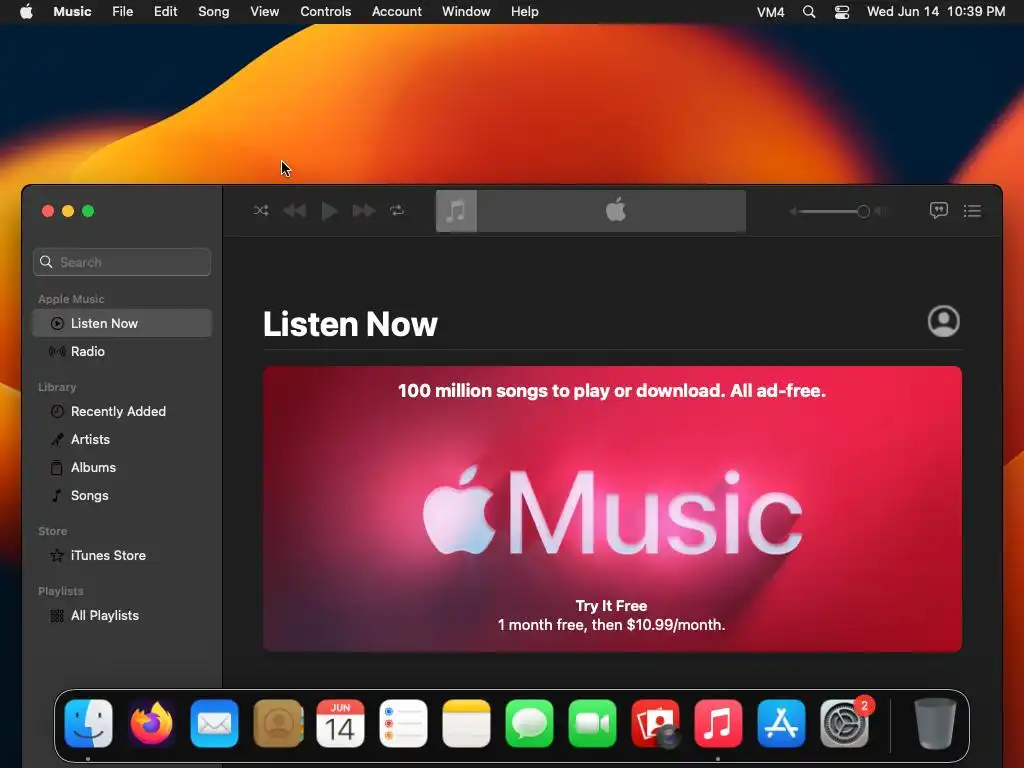Image resolution: width=1024 pixels, height=768 pixels.
Task: Click the previous track rewind button
Action: (295, 210)
